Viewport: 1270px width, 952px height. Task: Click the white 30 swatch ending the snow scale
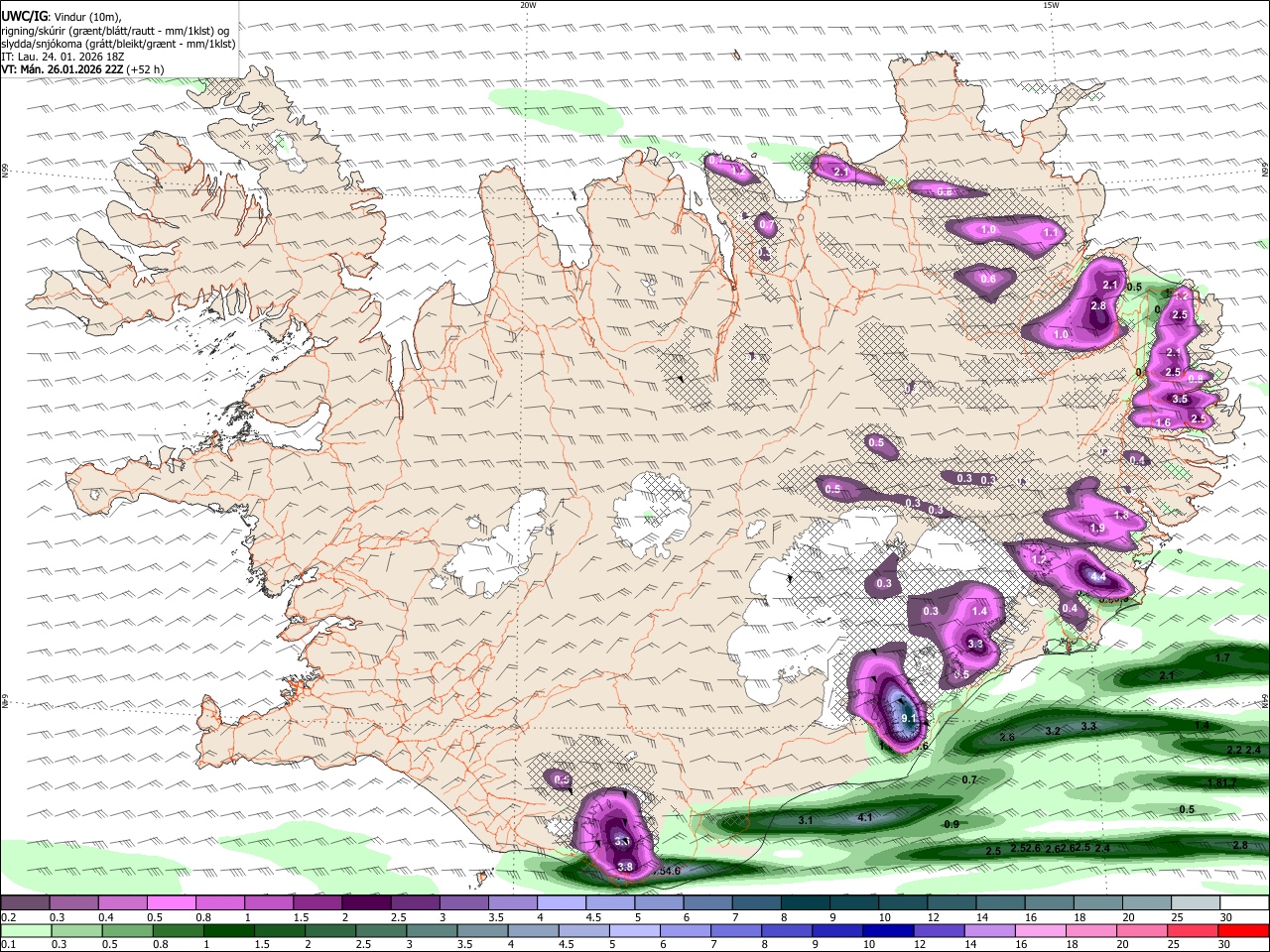[1245, 903]
